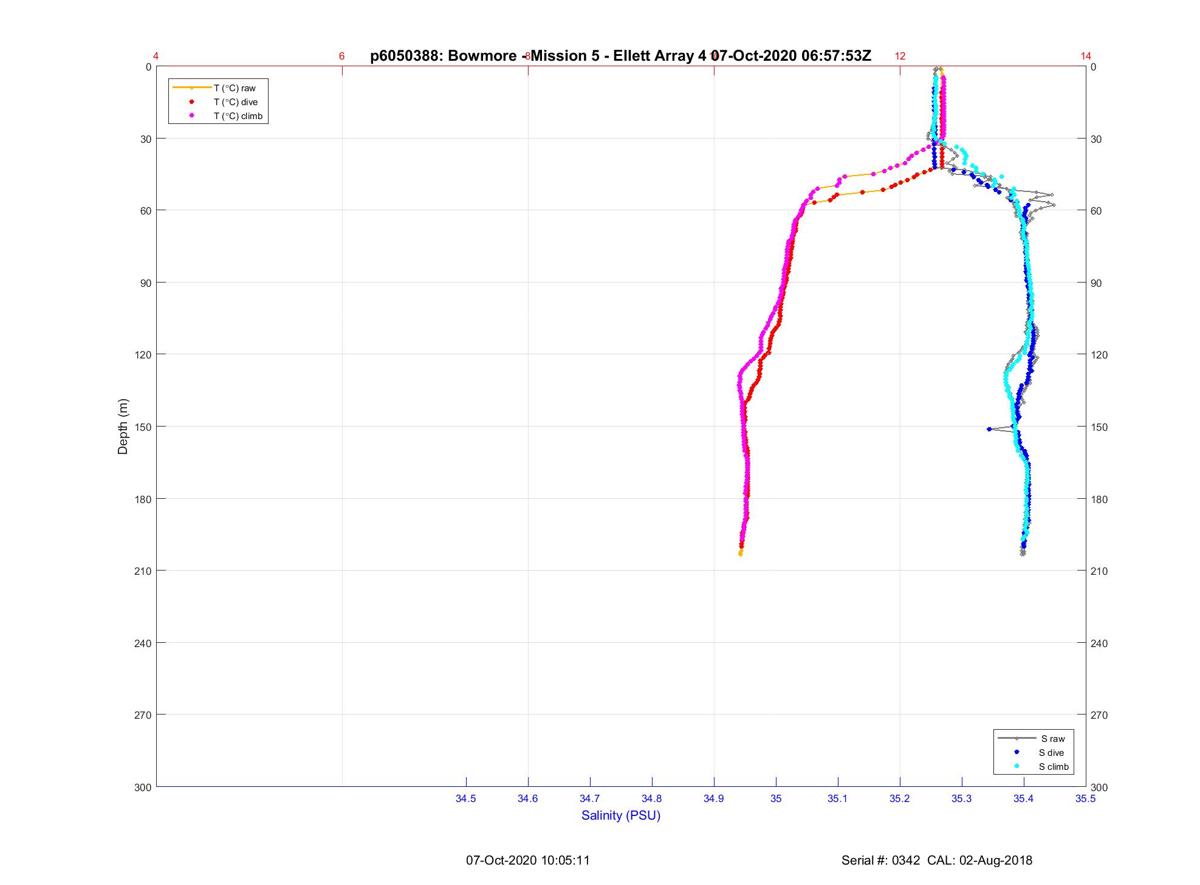Click salinity tick label 35.3
Screen dimensions: 1200x885
tap(962, 799)
